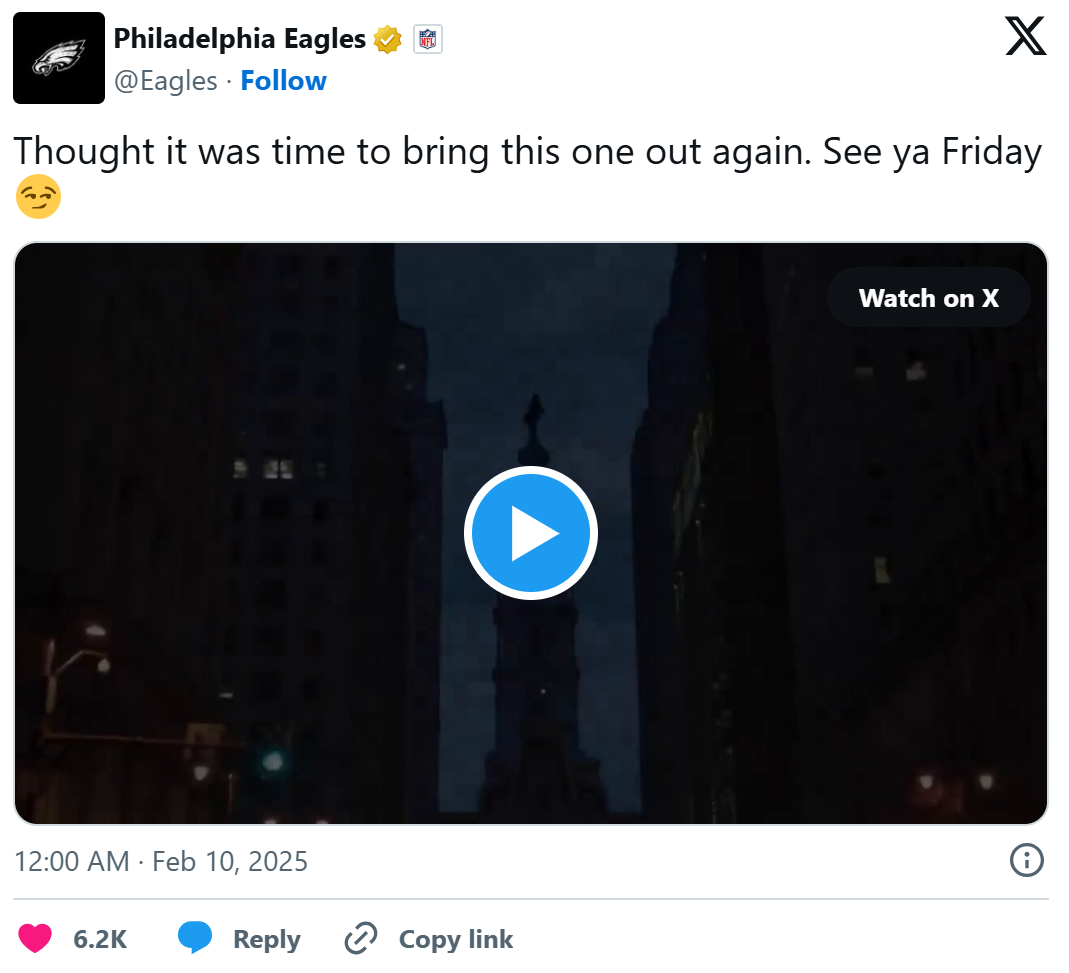Viewport: 1069px width, 973px height.
Task: Click the Copy link text
Action: tap(455, 939)
